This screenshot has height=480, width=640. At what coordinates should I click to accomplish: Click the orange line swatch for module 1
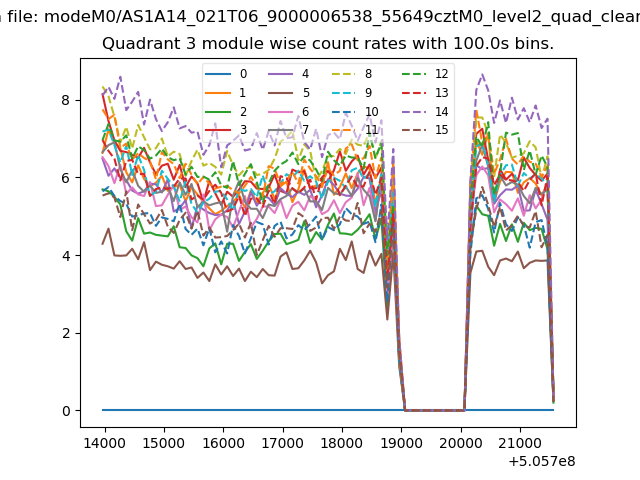click(217, 93)
